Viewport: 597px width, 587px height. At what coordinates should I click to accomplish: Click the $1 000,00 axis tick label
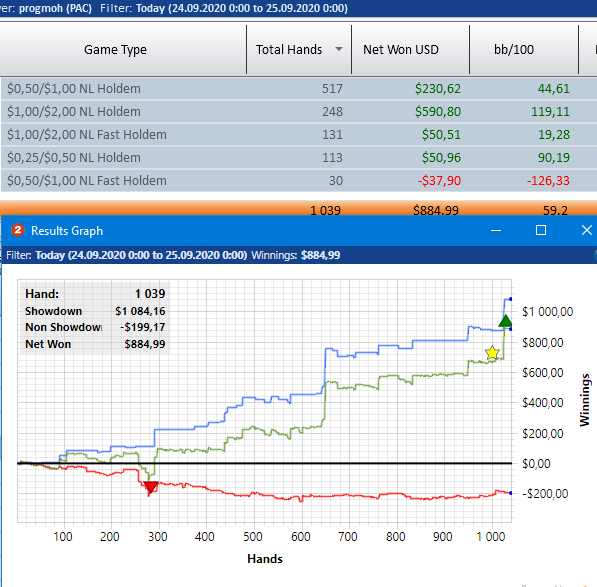point(548,312)
